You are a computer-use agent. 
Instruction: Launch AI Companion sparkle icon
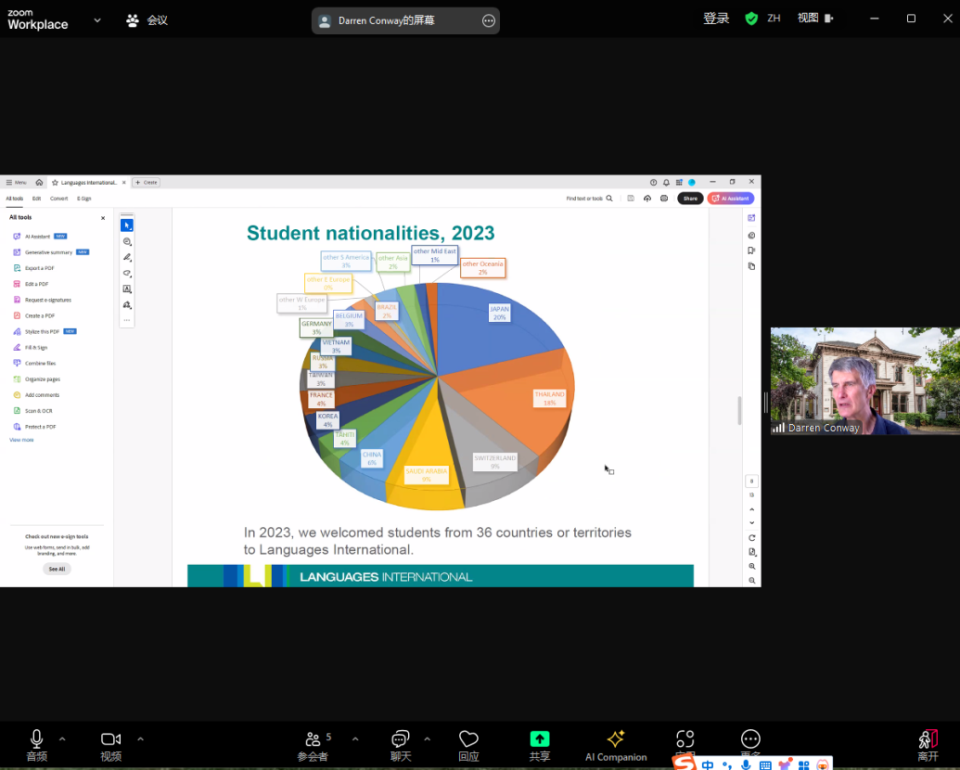tap(616, 741)
